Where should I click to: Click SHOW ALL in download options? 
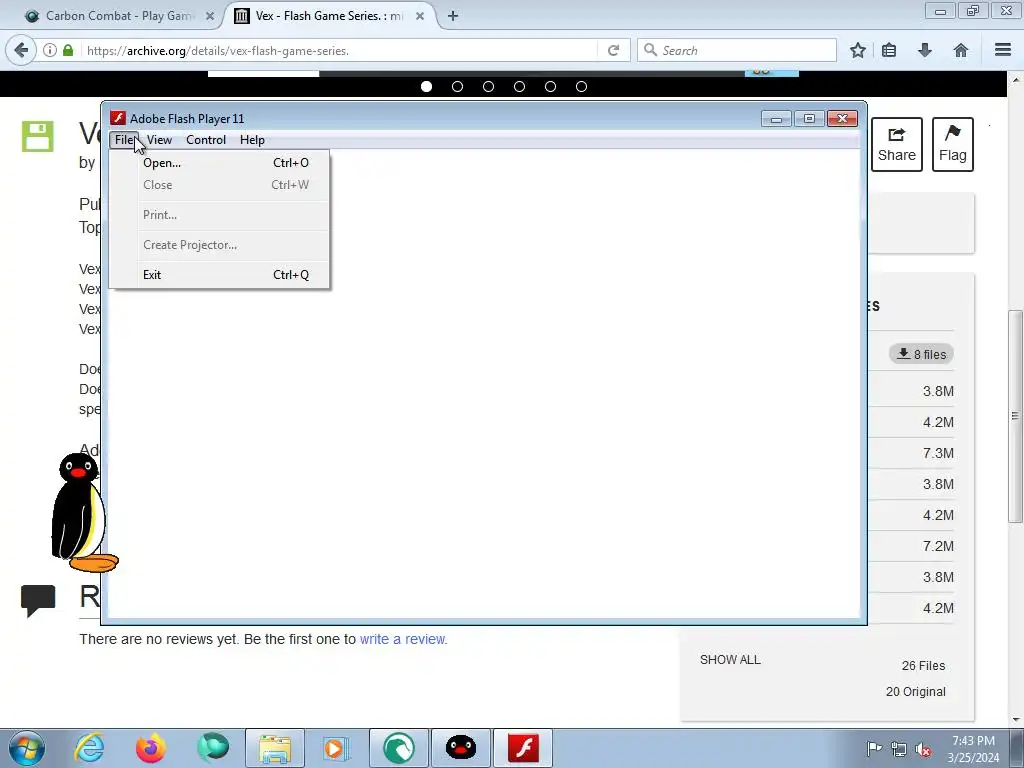point(730,660)
